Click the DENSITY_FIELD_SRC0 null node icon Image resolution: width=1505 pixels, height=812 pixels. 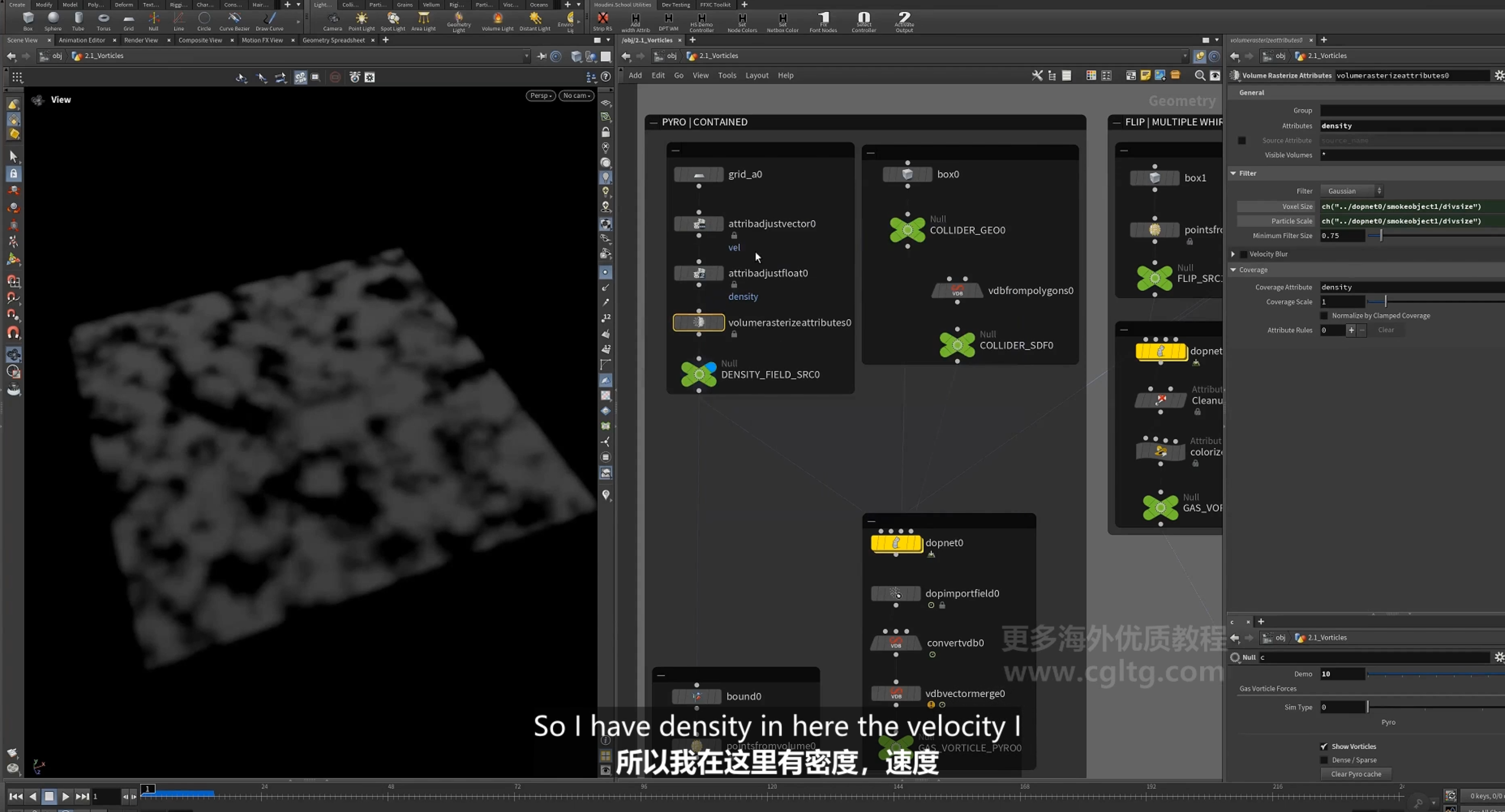click(x=699, y=374)
